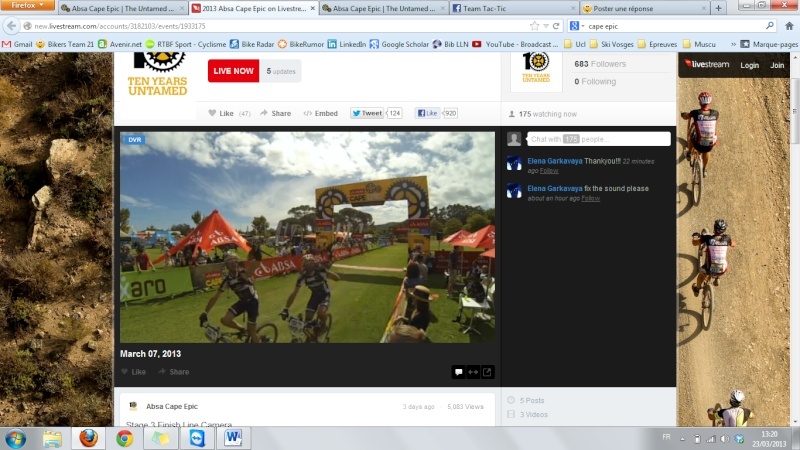Screen dimensions: 800x450
Task: Tweet this event
Action: [367, 113]
